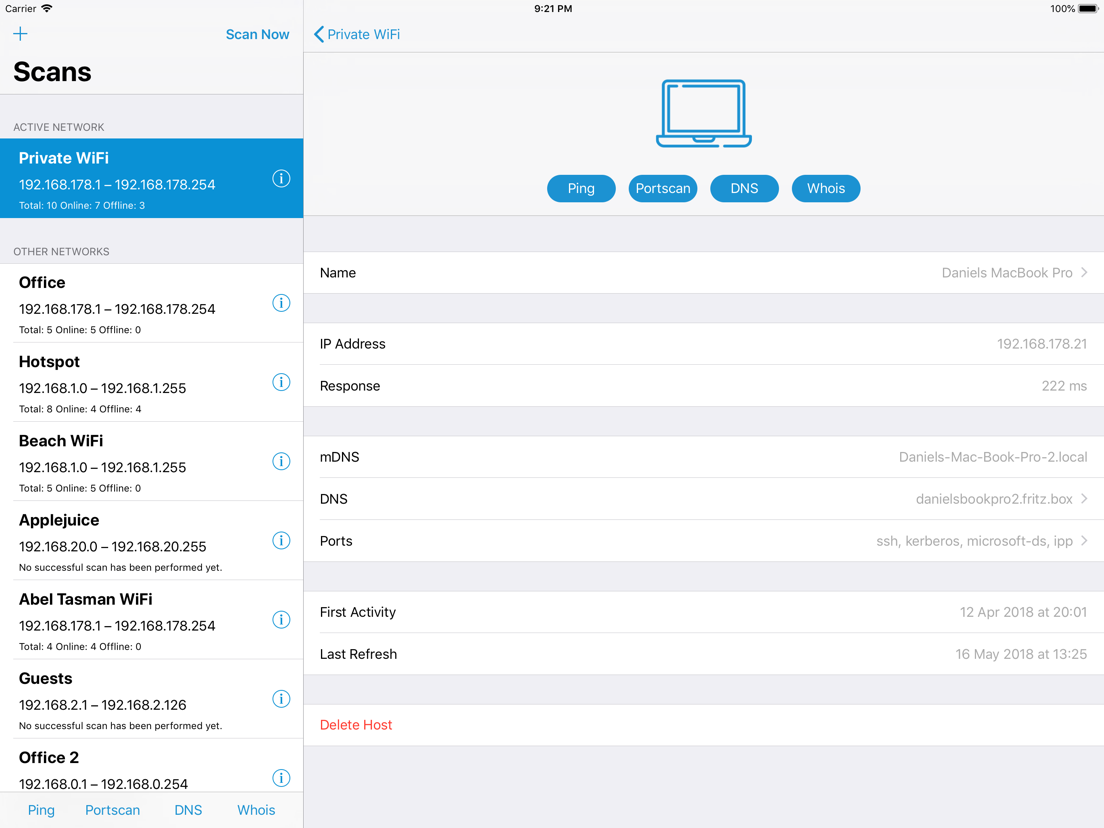The image size is (1104, 828).
Task: Start a new scan with Scan Now
Action: [257, 34]
